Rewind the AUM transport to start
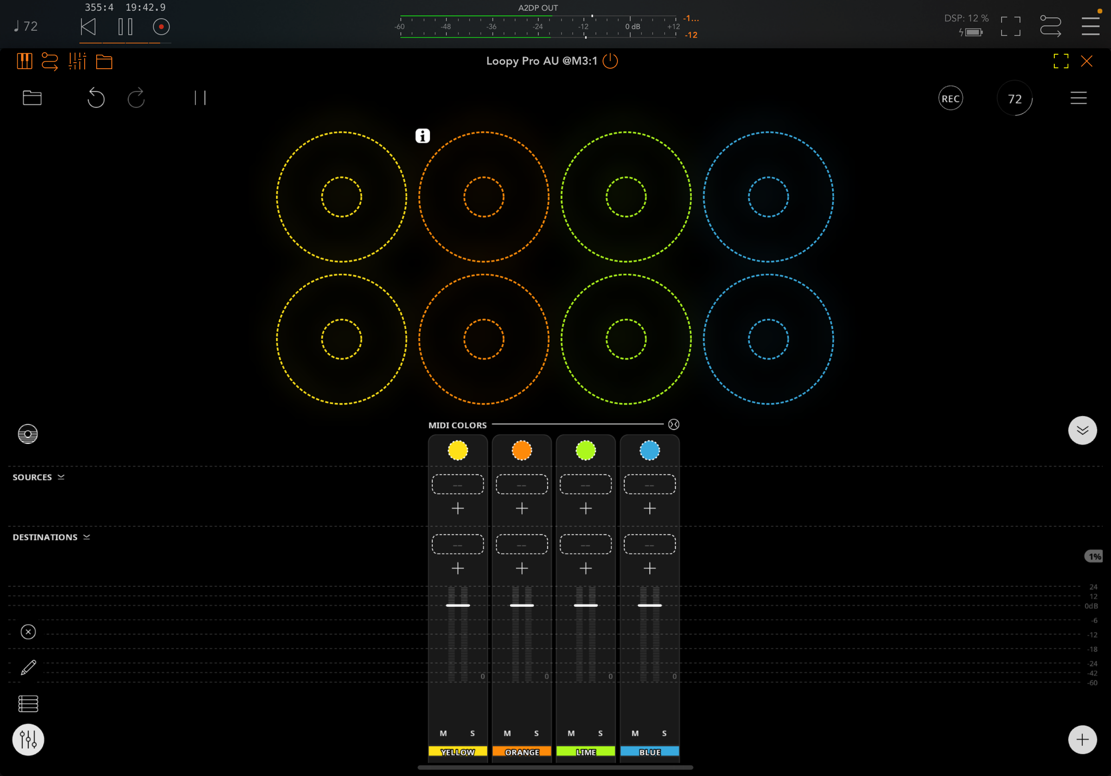 [88, 27]
